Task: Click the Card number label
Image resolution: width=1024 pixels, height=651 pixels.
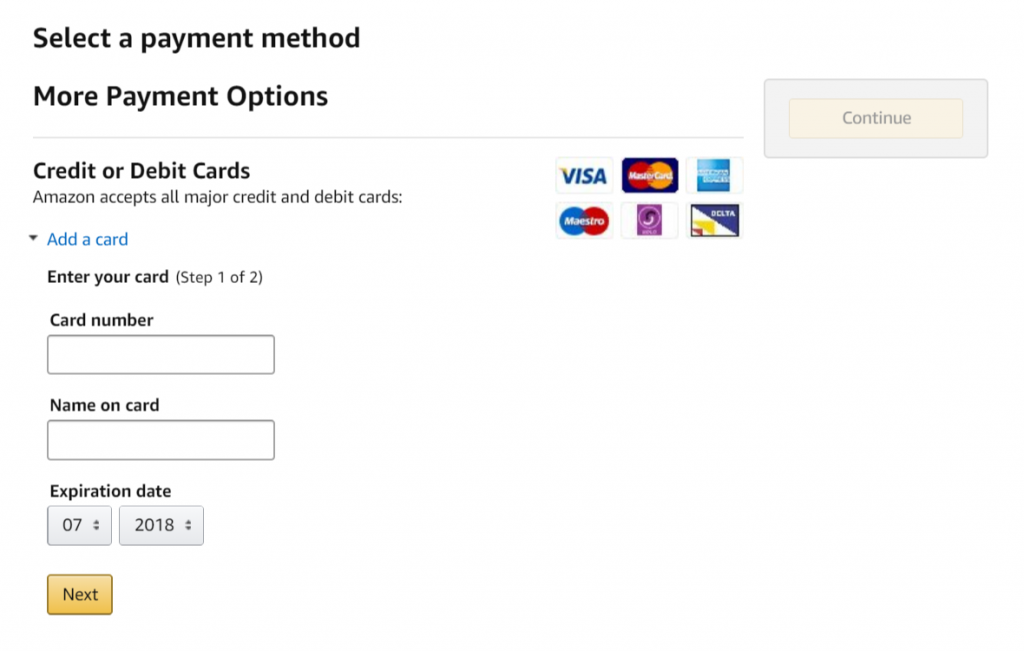Action: pos(101,320)
